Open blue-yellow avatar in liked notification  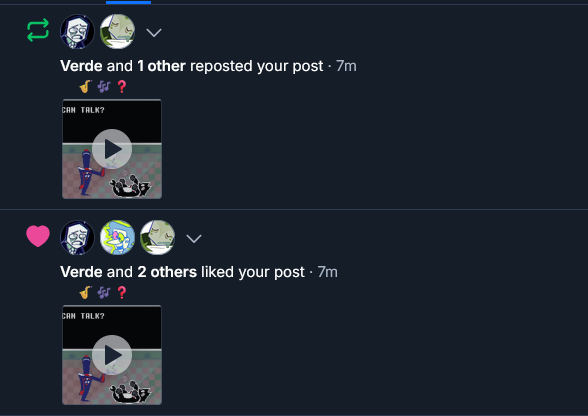click(x=117, y=237)
